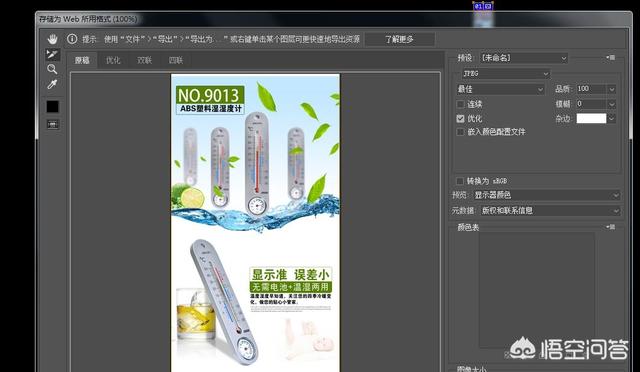Select the Slice Select tool

pos(52,54)
